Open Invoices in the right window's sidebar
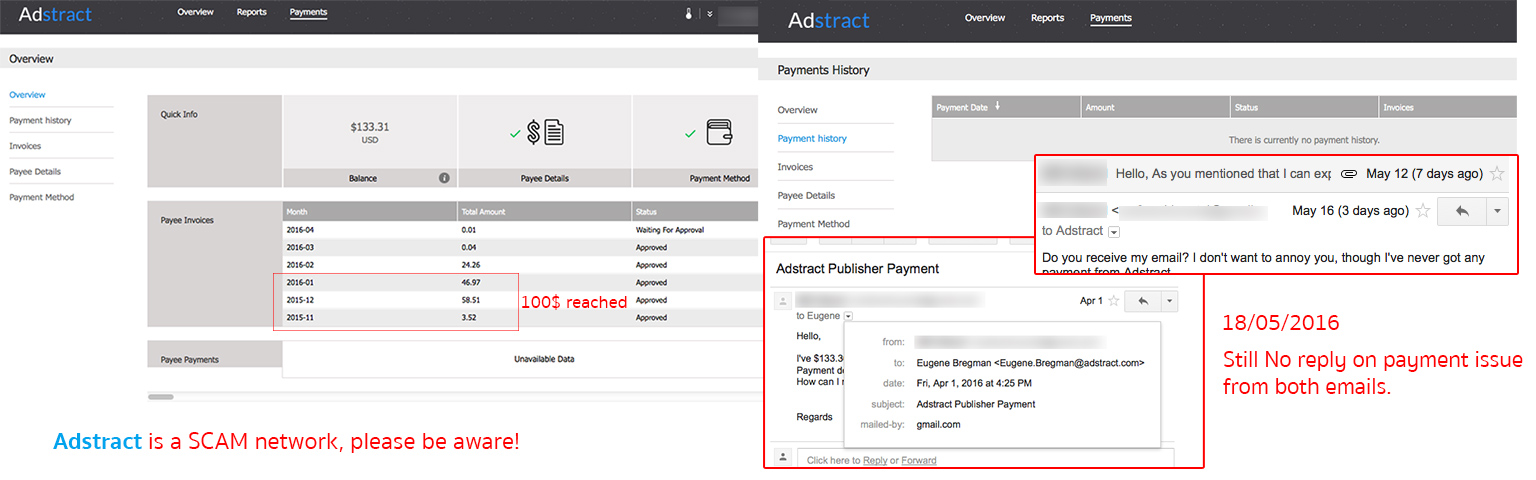The width and height of the screenshot is (1536, 480). (x=795, y=167)
